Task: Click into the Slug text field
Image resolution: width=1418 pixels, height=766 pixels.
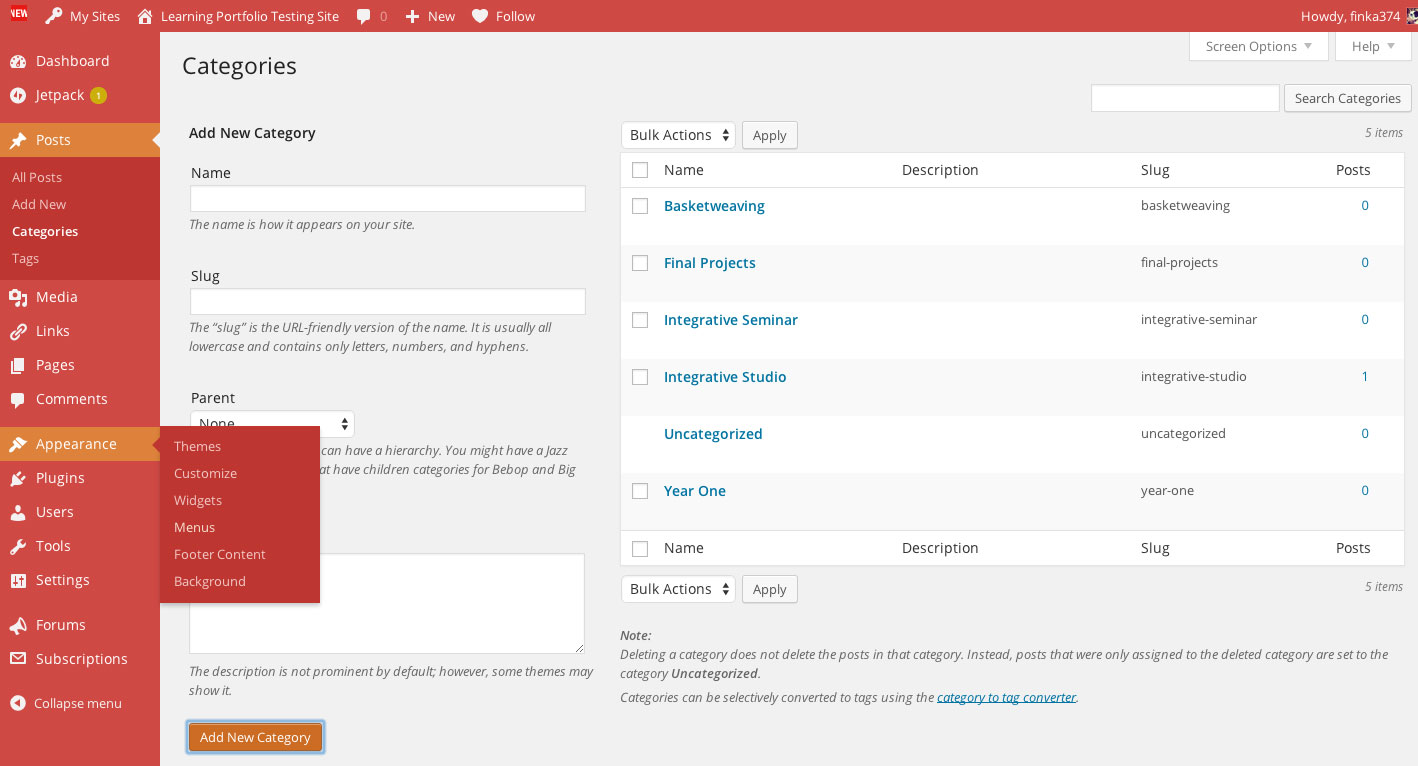Action: point(387,302)
